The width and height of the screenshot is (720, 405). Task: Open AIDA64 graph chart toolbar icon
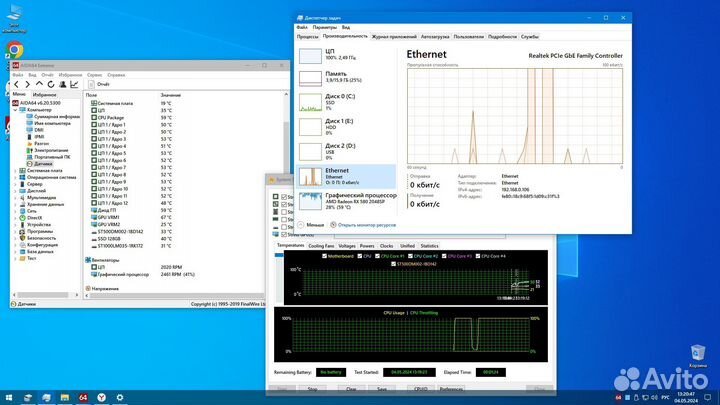pos(74,84)
